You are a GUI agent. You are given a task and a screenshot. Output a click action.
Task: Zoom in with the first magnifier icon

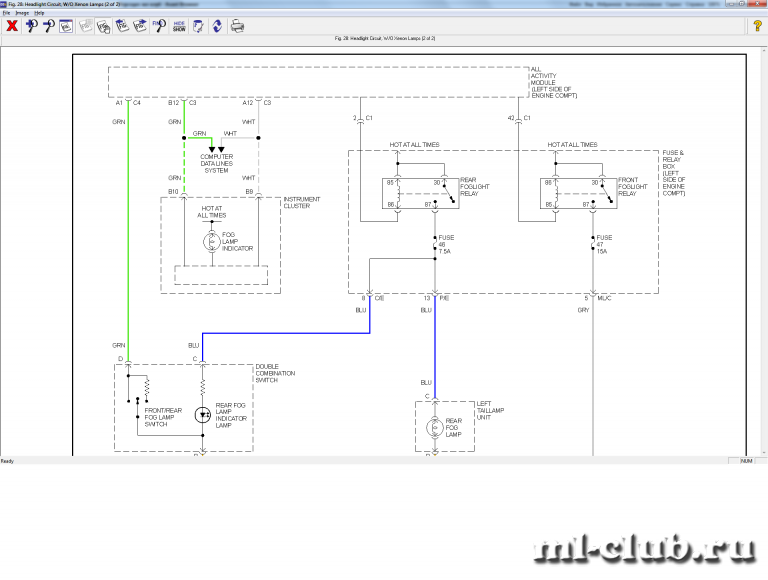[31, 26]
